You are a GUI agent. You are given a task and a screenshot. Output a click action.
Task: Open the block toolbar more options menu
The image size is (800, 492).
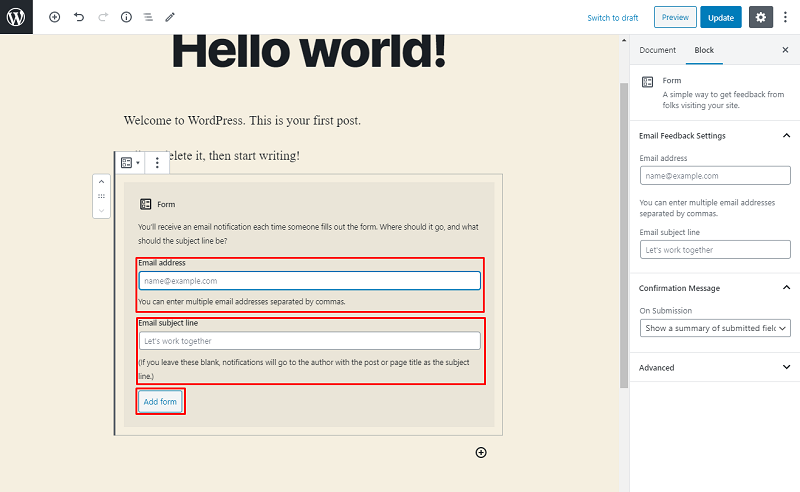tap(157, 163)
